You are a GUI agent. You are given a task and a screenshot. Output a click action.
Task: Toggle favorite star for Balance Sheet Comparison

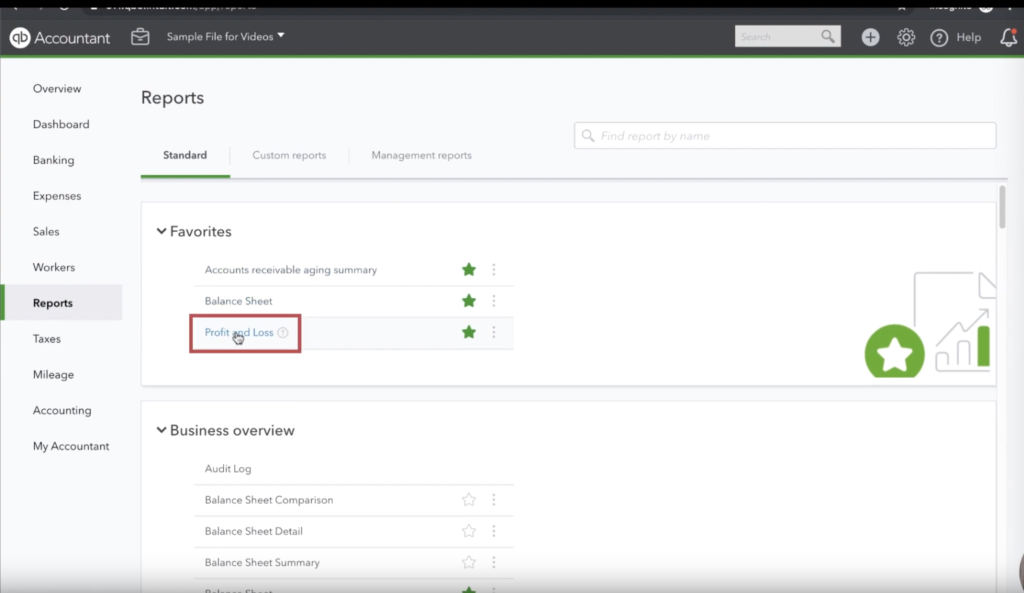pyautogui.click(x=469, y=500)
